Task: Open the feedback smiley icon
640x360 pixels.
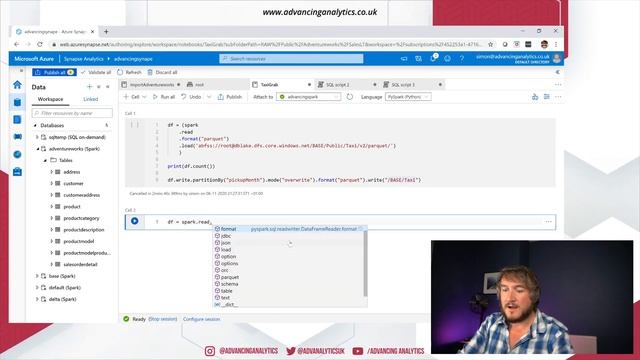Action: point(447,59)
